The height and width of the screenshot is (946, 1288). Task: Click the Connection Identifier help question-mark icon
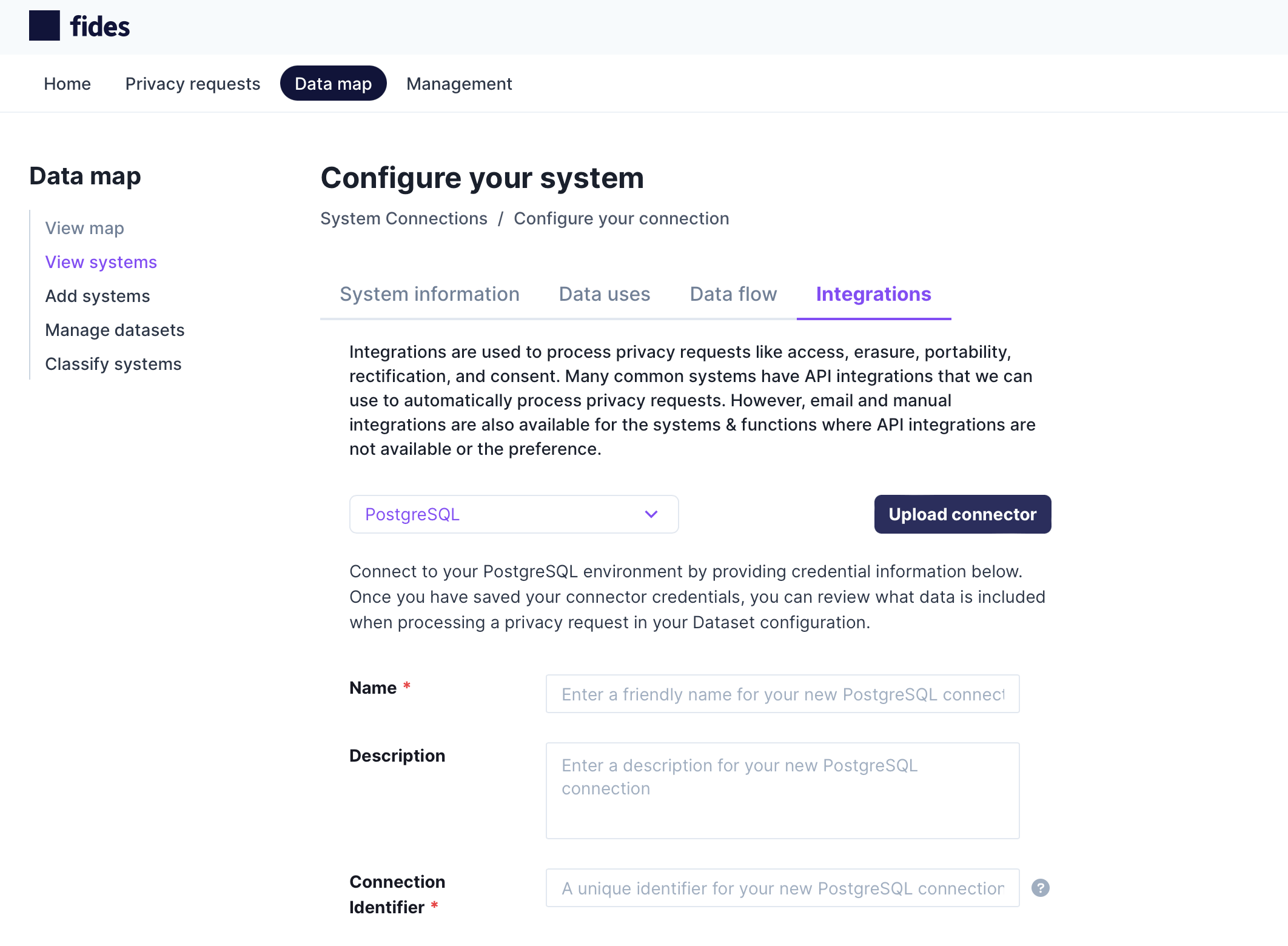(1041, 888)
